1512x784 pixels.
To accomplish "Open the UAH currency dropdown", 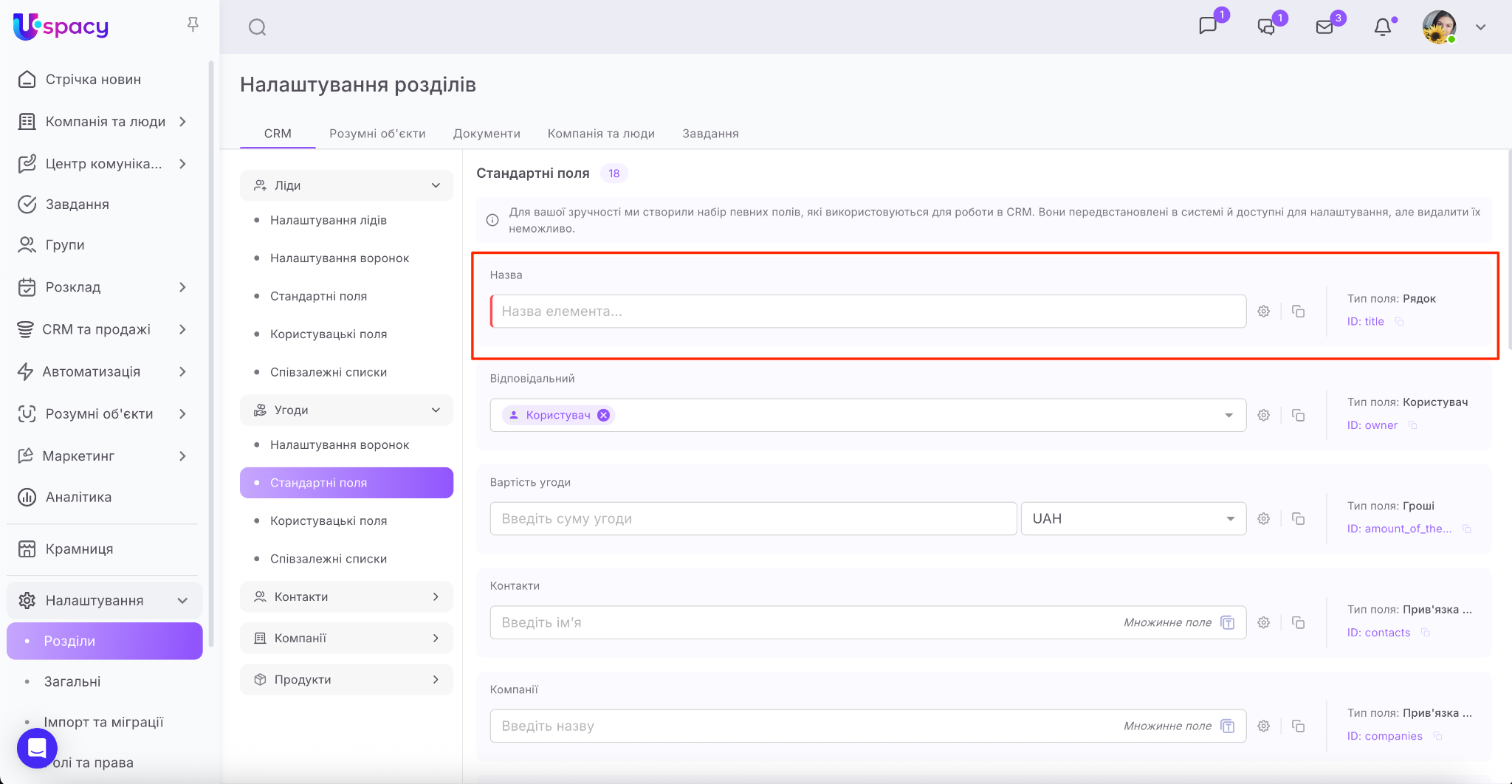I will [1133, 519].
